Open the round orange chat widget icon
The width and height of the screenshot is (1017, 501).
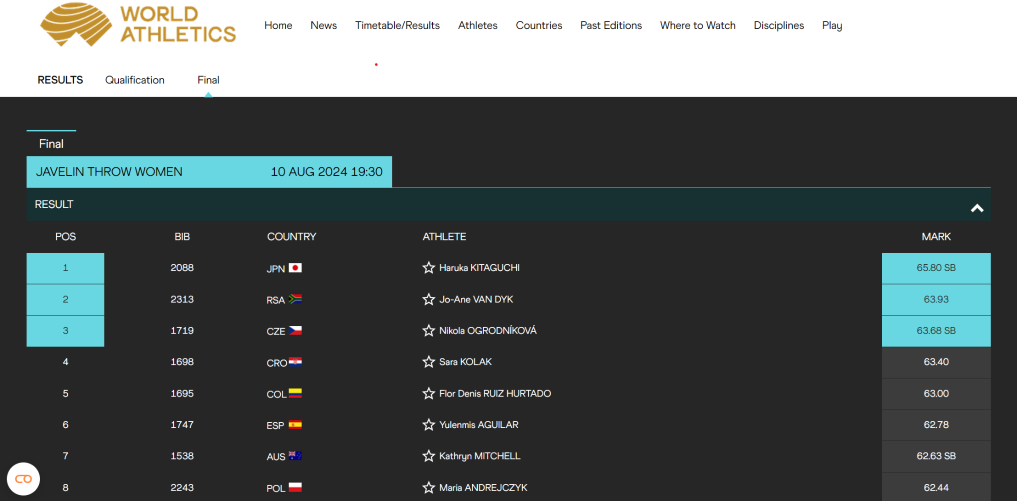[23, 479]
